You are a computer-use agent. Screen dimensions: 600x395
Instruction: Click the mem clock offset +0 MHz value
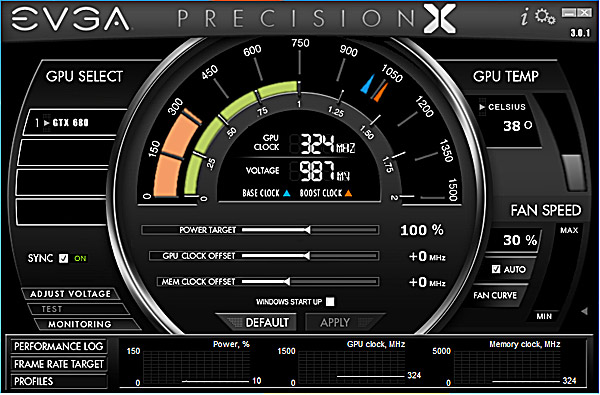tap(427, 282)
